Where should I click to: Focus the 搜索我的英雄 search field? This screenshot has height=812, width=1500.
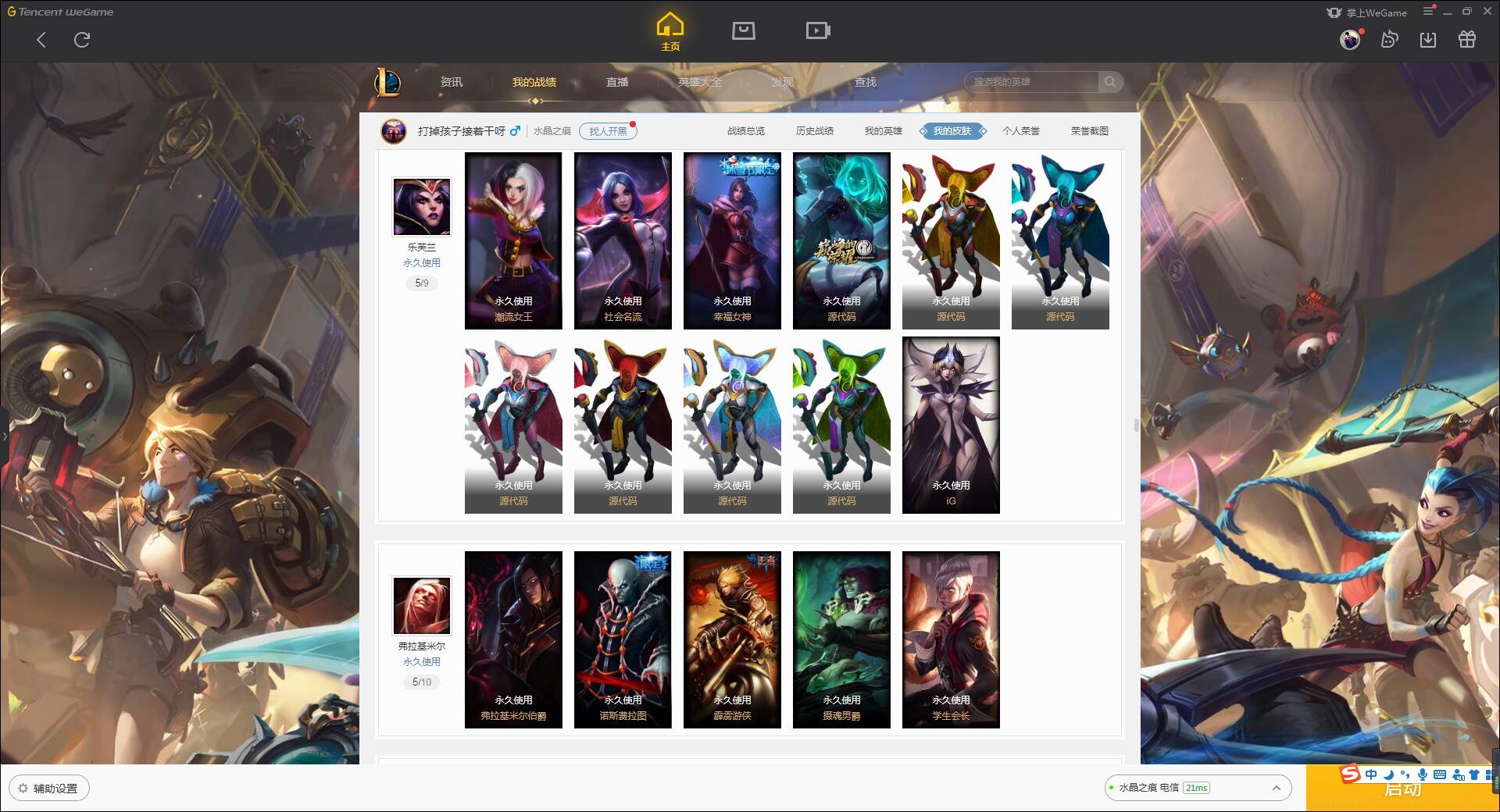click(x=1031, y=82)
